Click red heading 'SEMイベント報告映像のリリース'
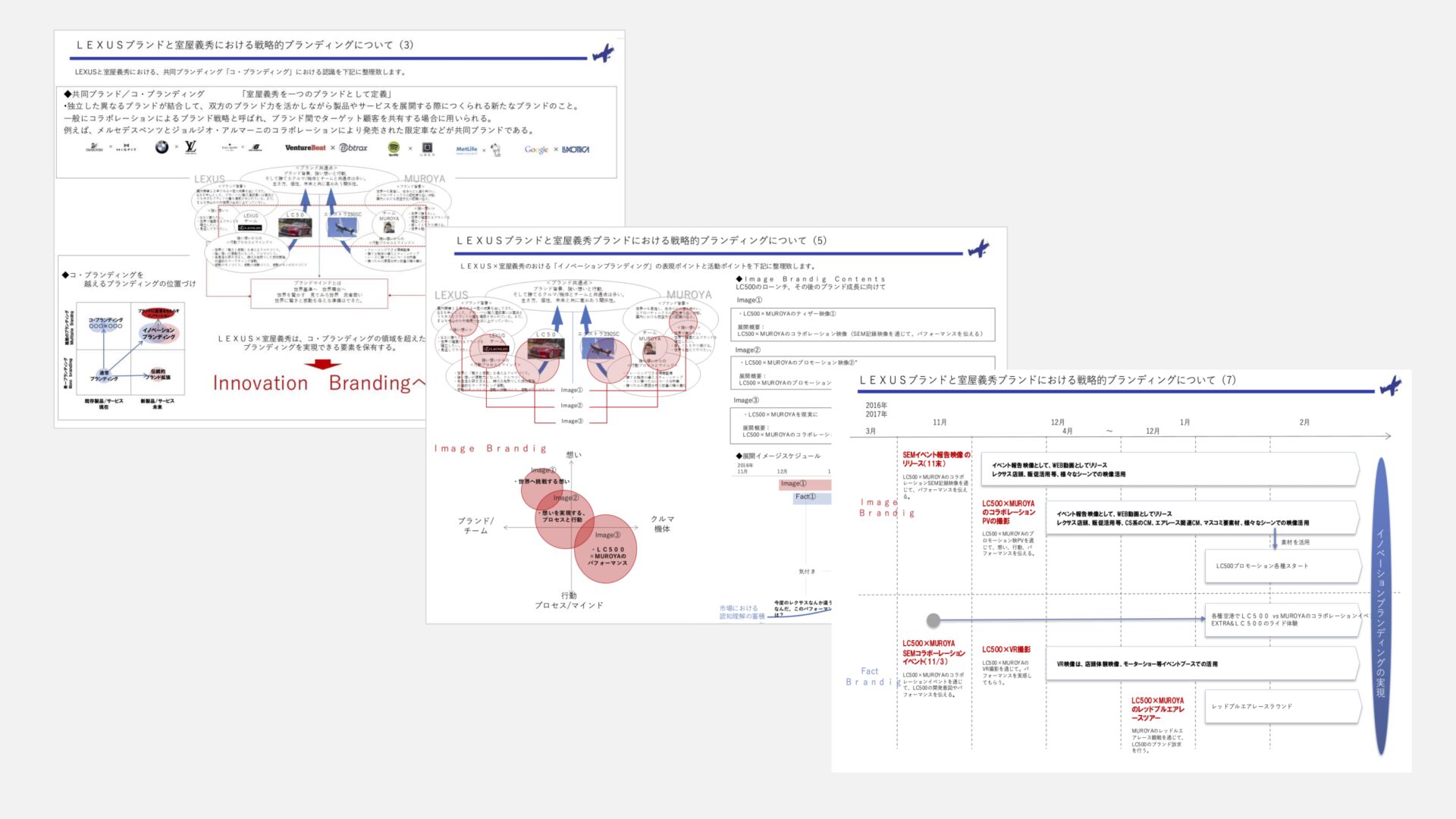Image resolution: width=1456 pixels, height=819 pixels. 936,459
